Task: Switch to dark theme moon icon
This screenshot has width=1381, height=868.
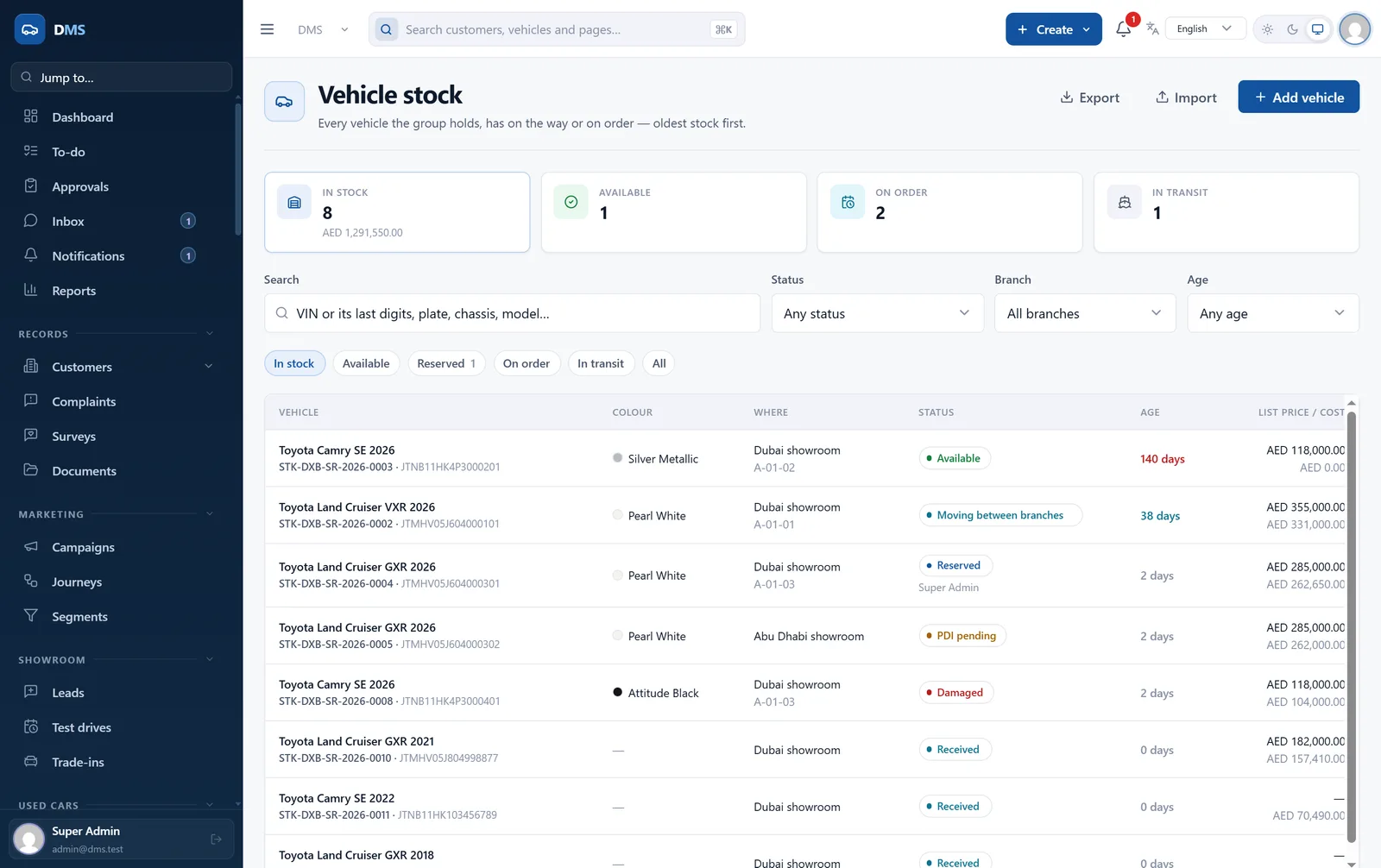Action: pyautogui.click(x=1292, y=29)
